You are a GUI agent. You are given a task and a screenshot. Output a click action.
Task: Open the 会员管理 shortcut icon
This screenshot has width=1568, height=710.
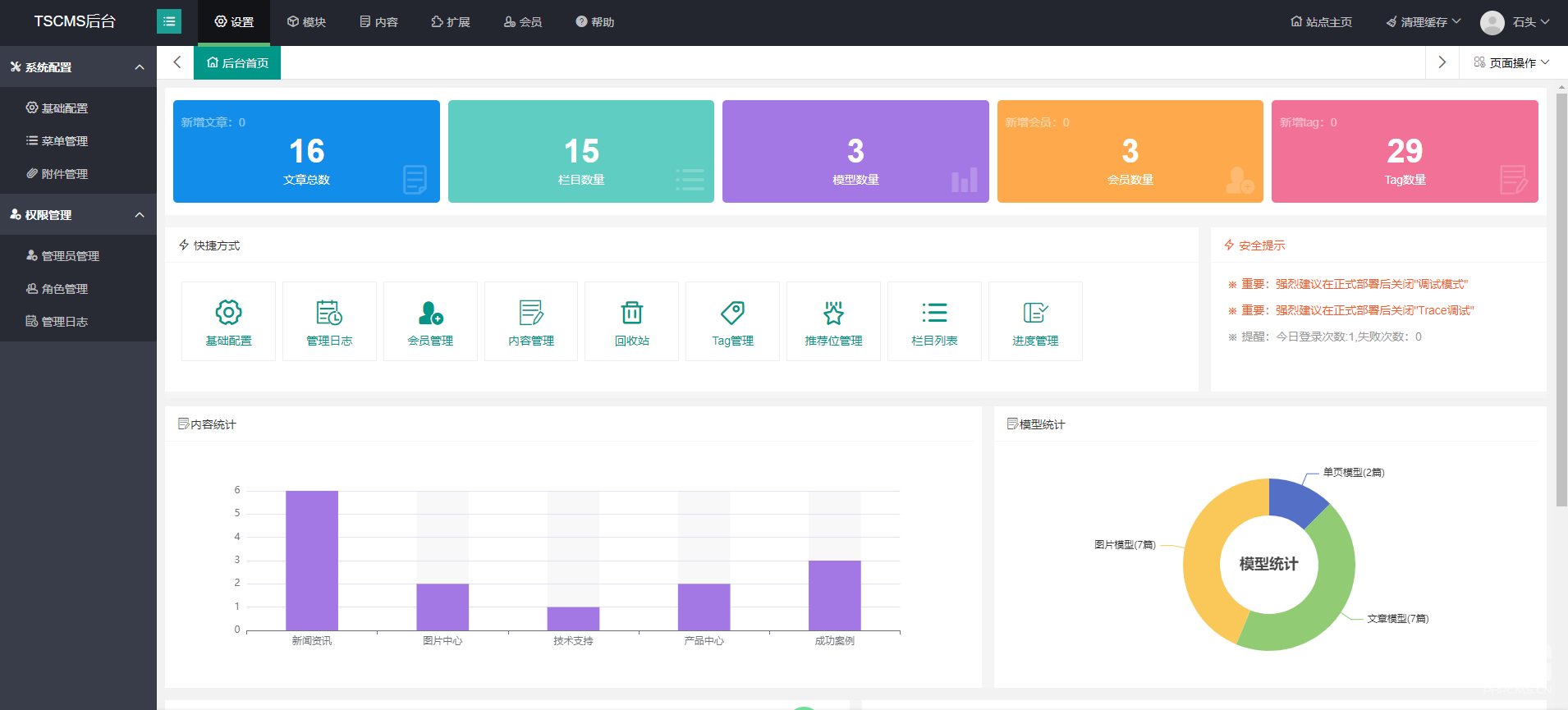tap(430, 313)
